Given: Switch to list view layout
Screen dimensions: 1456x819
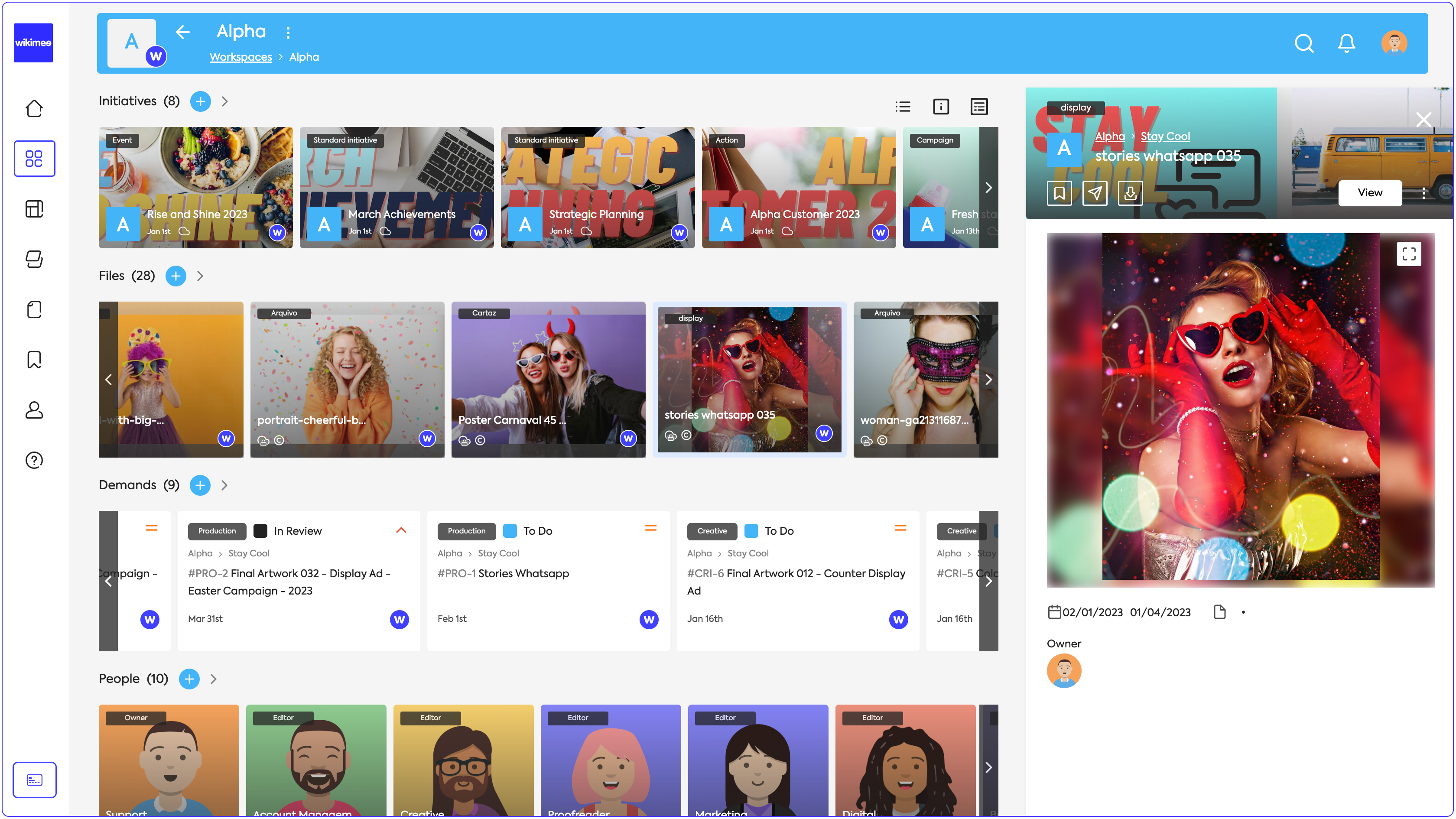Looking at the screenshot, I should (903, 106).
